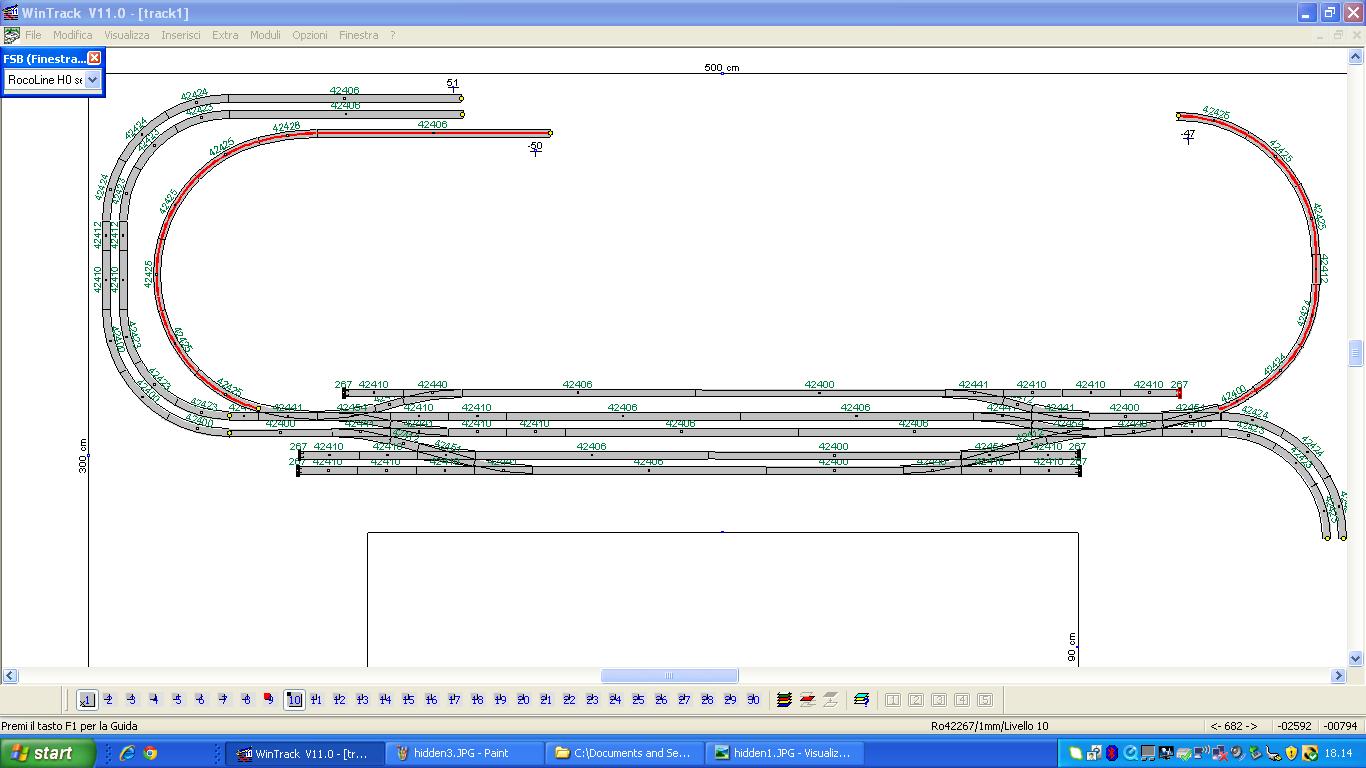Open the Opzioni menu
1366x768 pixels.
(x=310, y=35)
